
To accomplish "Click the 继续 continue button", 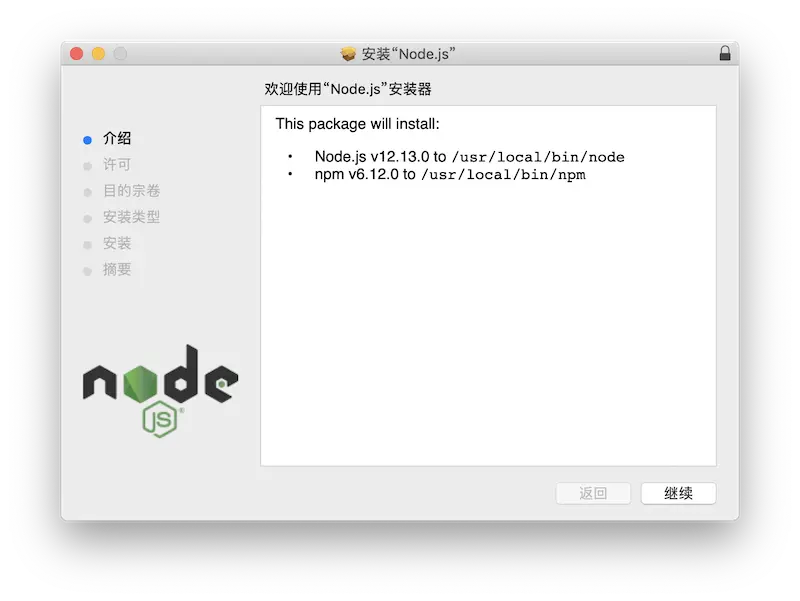I will 678,493.
